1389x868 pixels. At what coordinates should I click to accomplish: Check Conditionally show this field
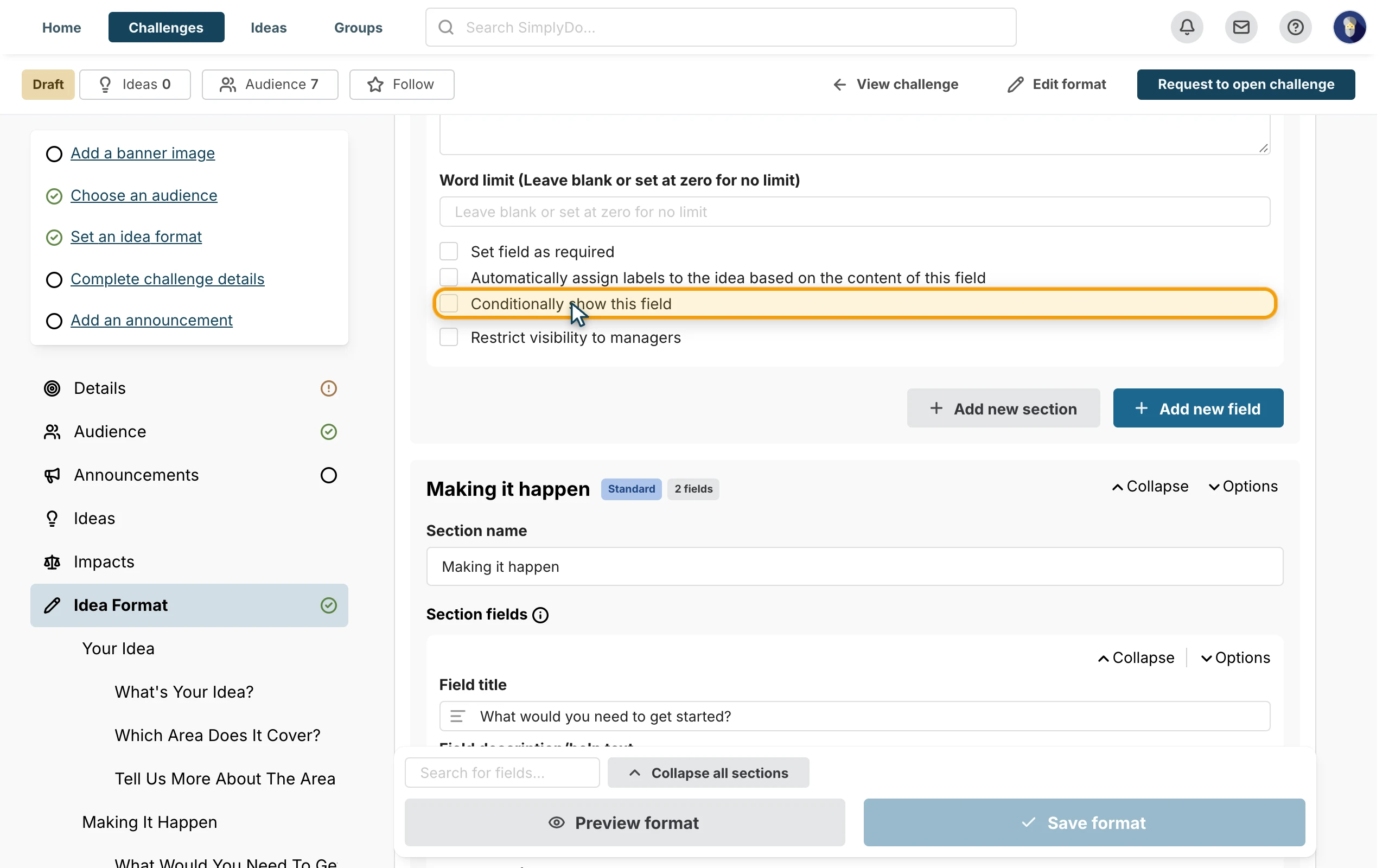coord(448,304)
